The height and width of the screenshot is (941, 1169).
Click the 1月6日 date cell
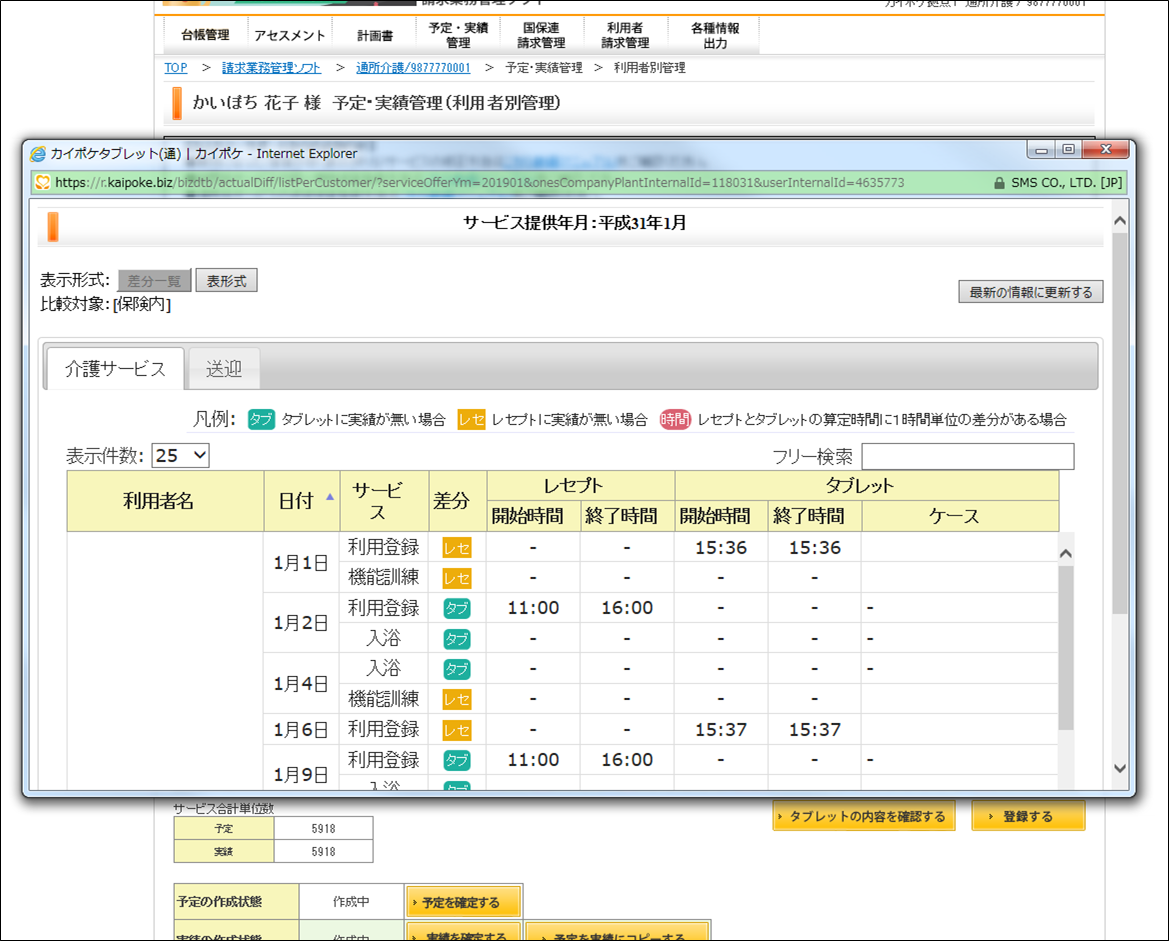click(301, 729)
